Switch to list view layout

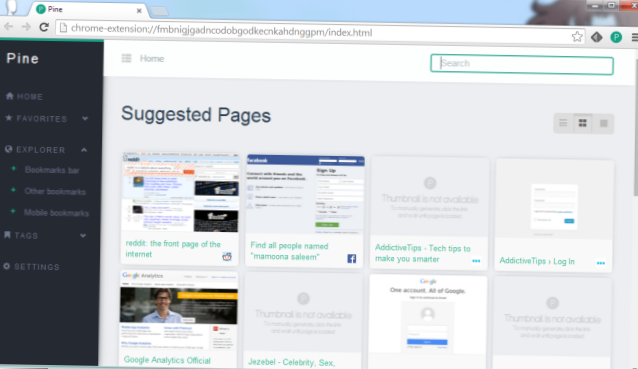(563, 123)
